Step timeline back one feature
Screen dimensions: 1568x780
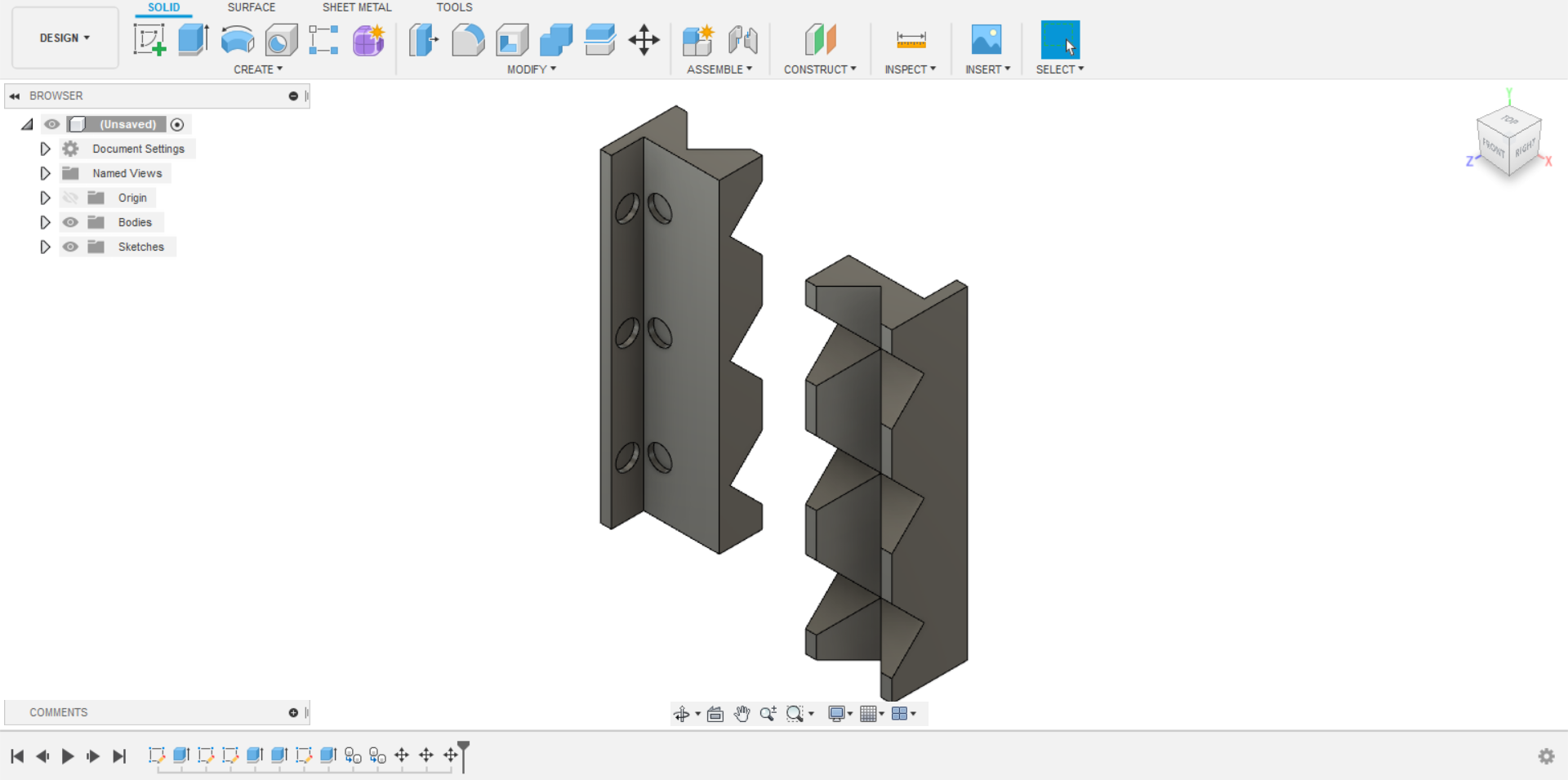42,756
